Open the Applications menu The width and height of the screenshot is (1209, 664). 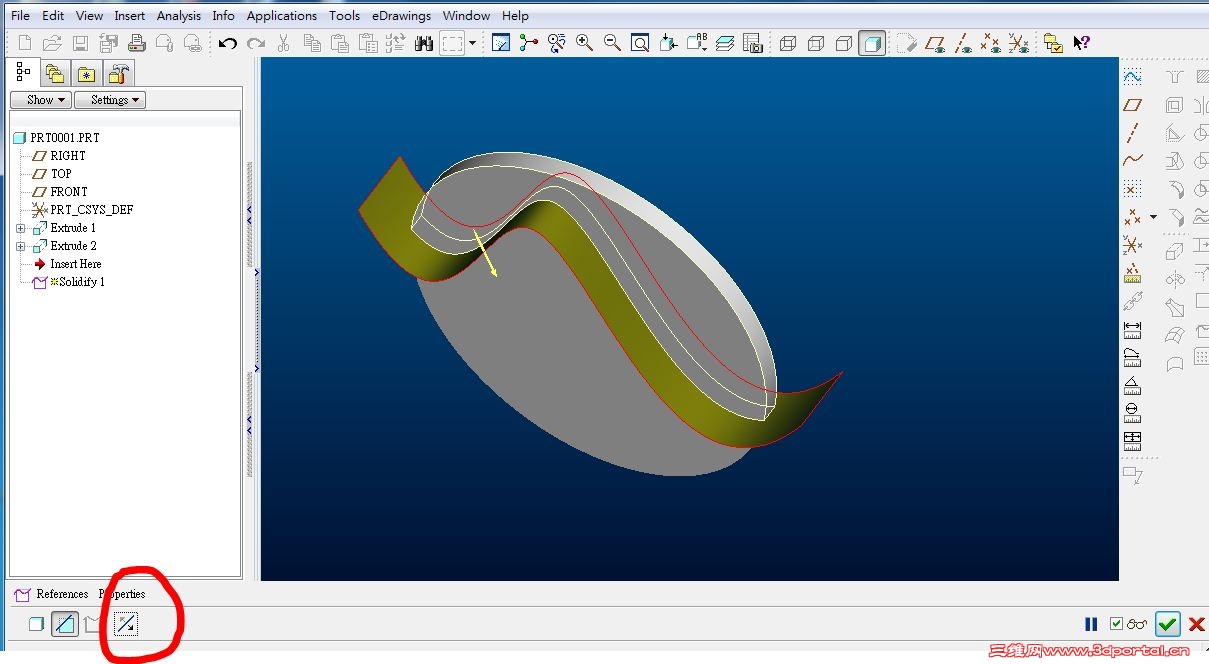(282, 16)
